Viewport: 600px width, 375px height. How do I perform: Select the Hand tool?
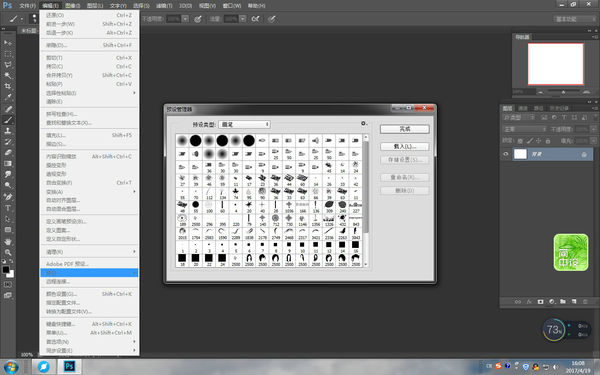8,241
